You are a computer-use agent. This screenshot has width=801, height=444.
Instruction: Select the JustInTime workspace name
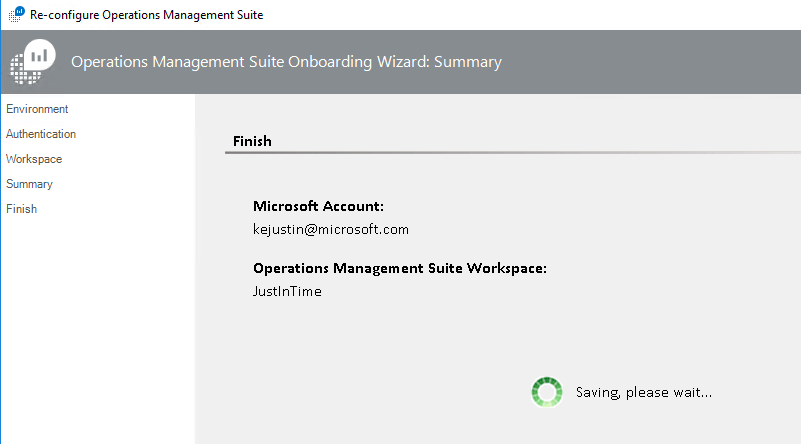click(x=288, y=291)
